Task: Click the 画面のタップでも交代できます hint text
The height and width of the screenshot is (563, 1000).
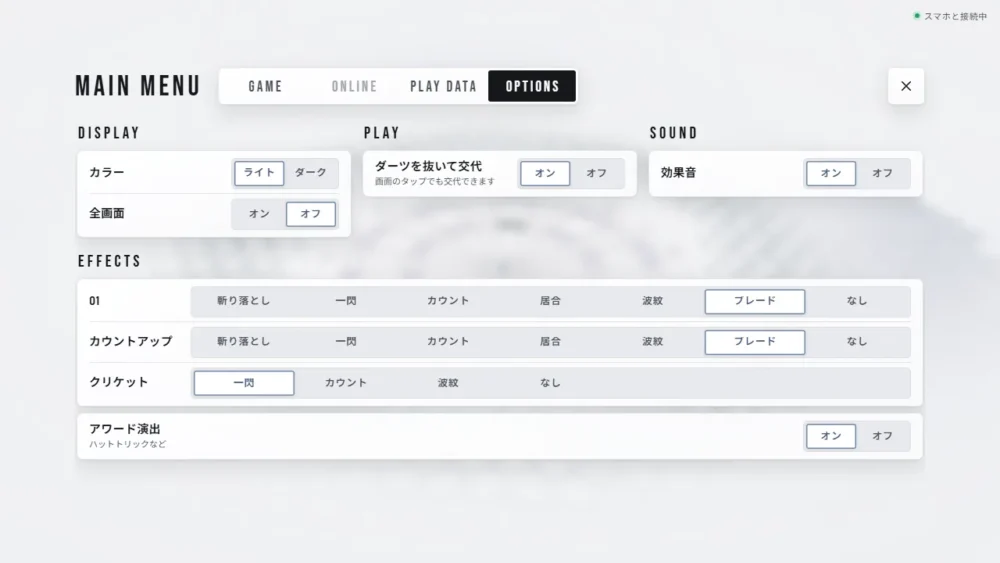Action: [x=435, y=182]
